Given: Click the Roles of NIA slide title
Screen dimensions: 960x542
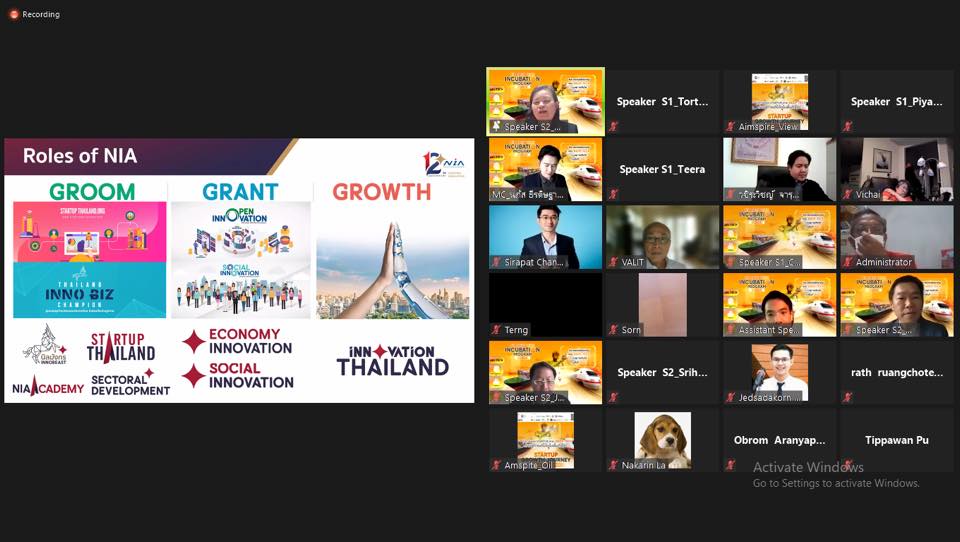Looking at the screenshot, I should (x=80, y=156).
